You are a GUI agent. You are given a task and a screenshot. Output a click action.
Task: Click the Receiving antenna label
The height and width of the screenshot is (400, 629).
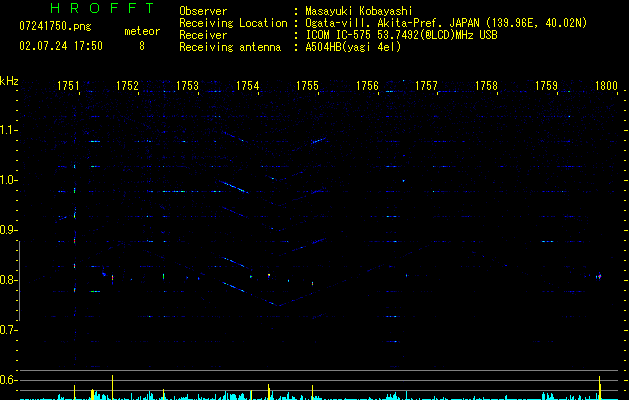tap(230, 47)
